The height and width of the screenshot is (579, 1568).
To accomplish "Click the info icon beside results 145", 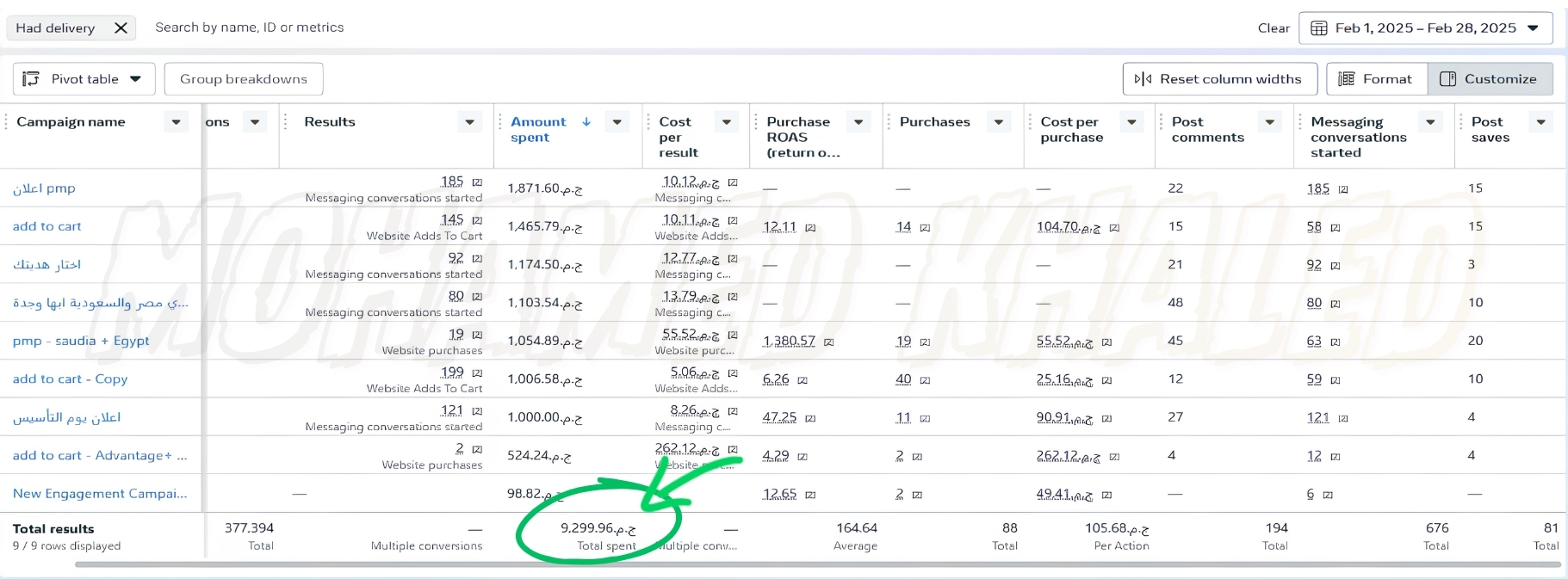I will pos(477,220).
